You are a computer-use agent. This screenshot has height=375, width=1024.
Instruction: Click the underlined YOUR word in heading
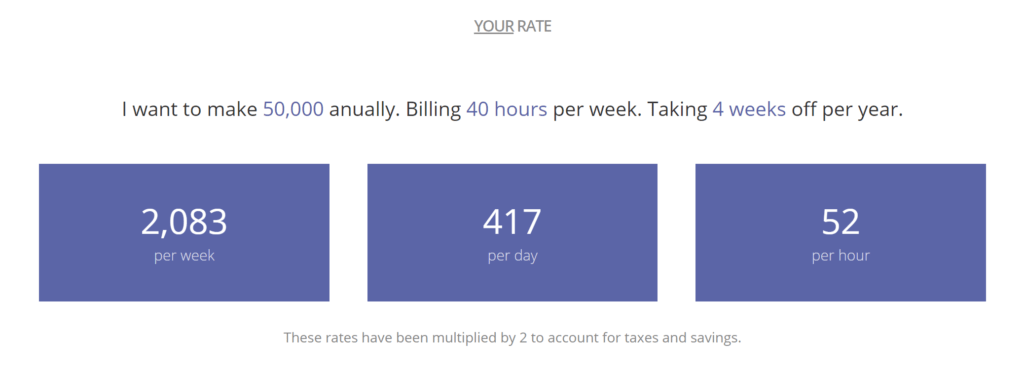point(494,26)
